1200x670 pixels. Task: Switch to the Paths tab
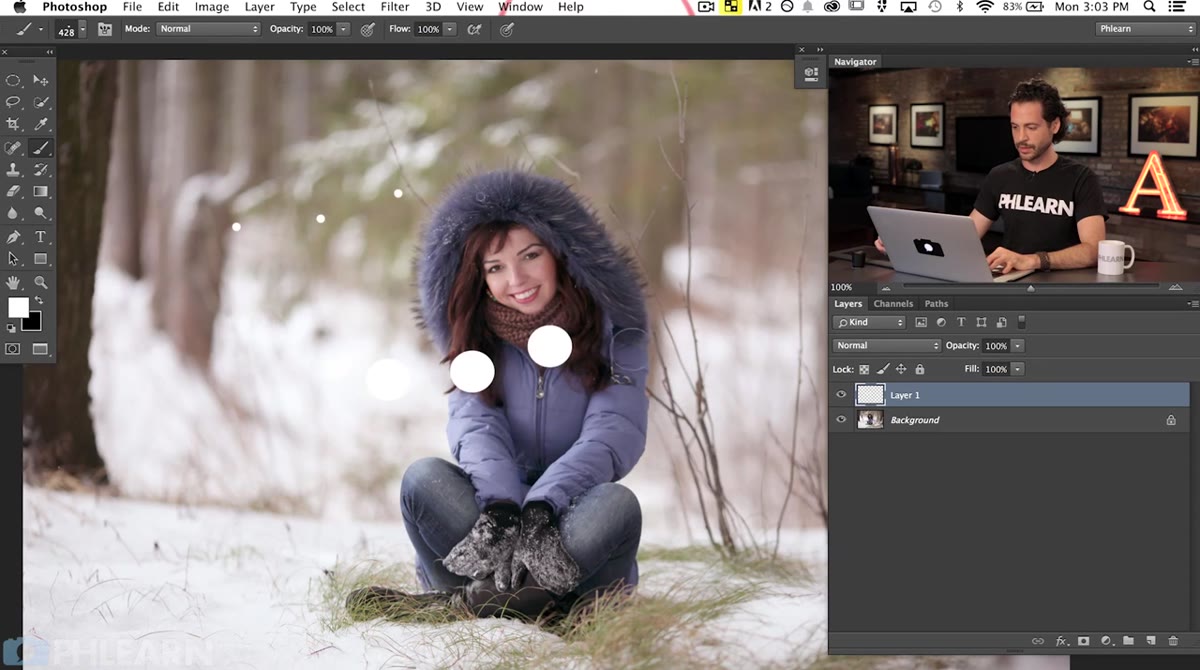(936, 304)
